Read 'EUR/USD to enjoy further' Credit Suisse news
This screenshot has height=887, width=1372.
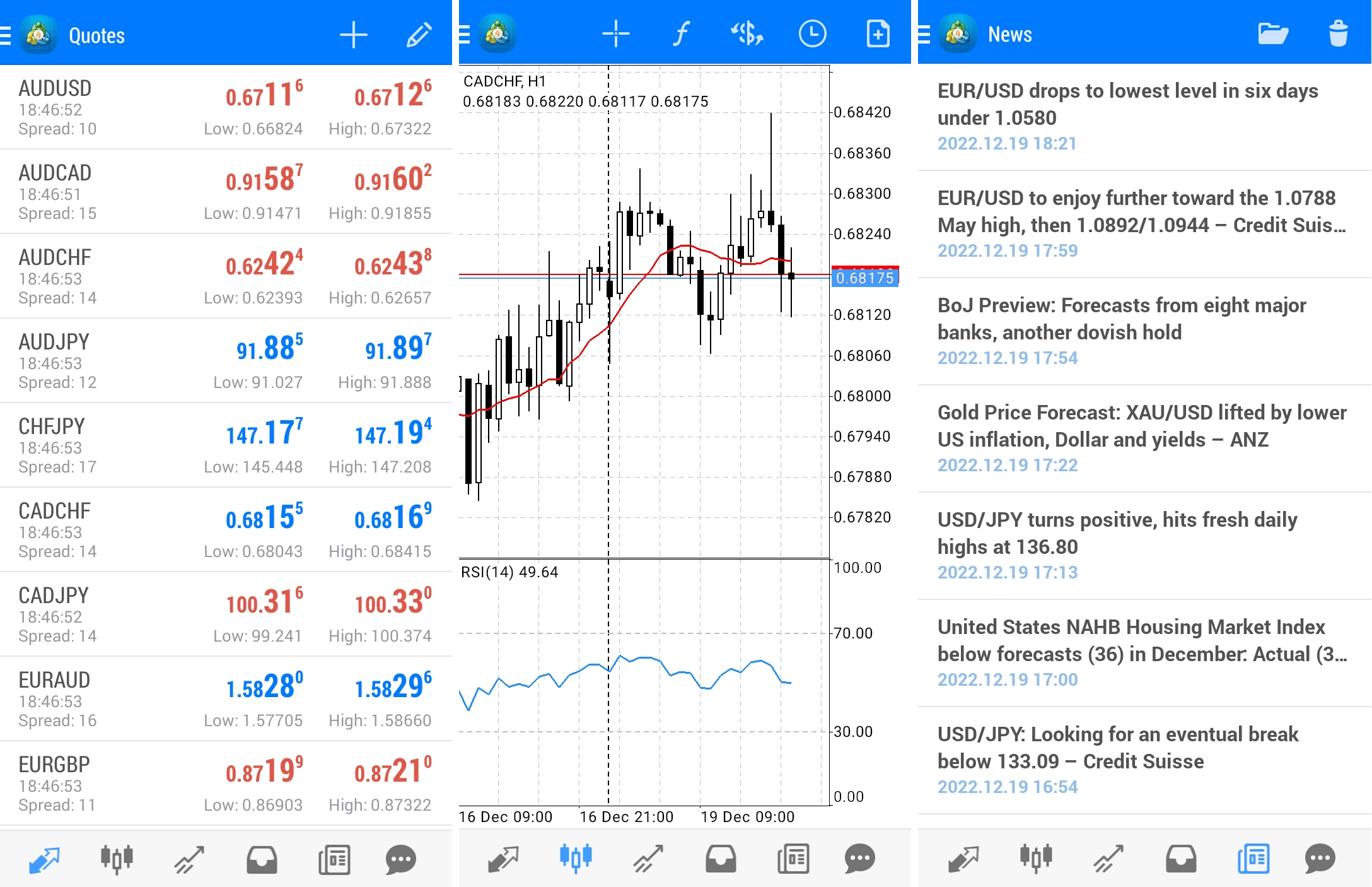click(1144, 224)
